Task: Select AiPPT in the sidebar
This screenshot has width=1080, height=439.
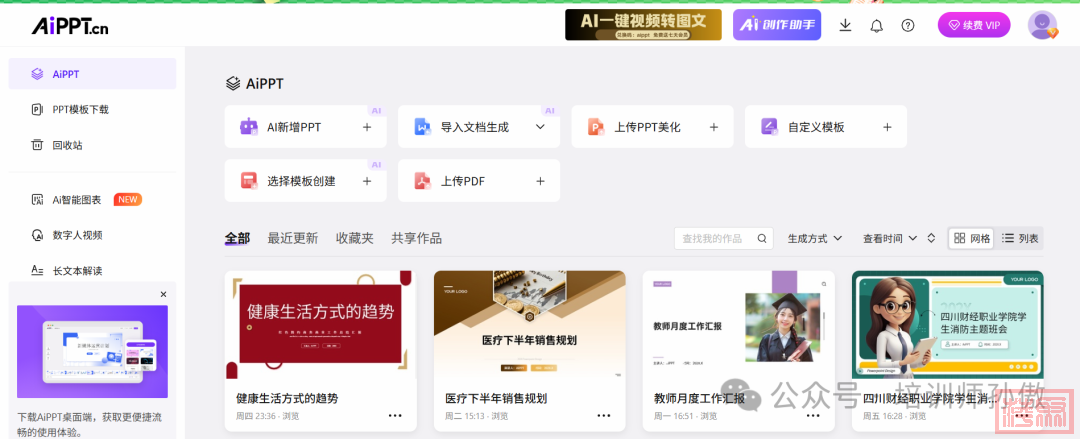Action: point(92,74)
